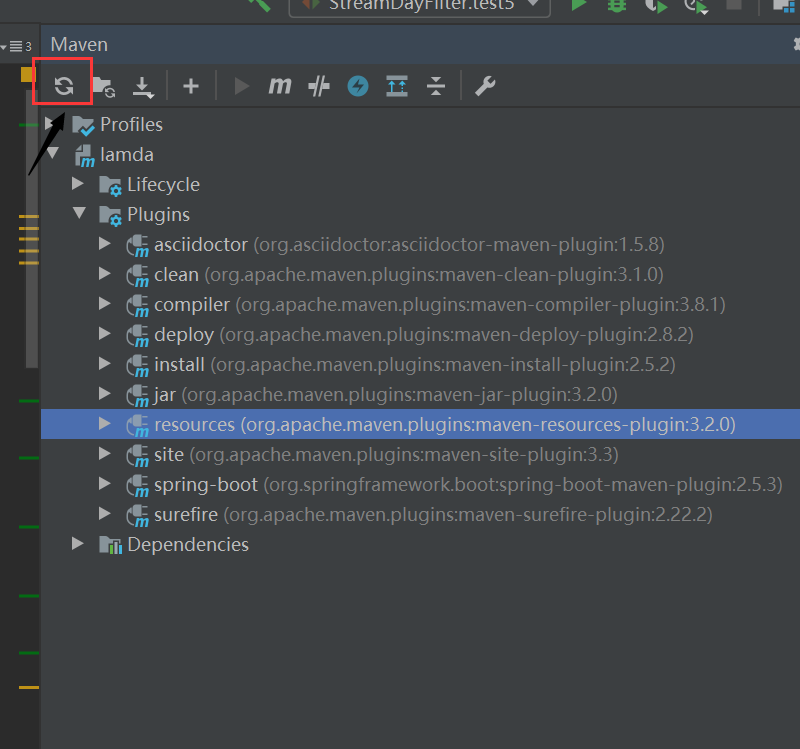Viewport: 800px width, 749px height.
Task: Click Download Sources and Documentation icon
Action: pyautogui.click(x=143, y=86)
